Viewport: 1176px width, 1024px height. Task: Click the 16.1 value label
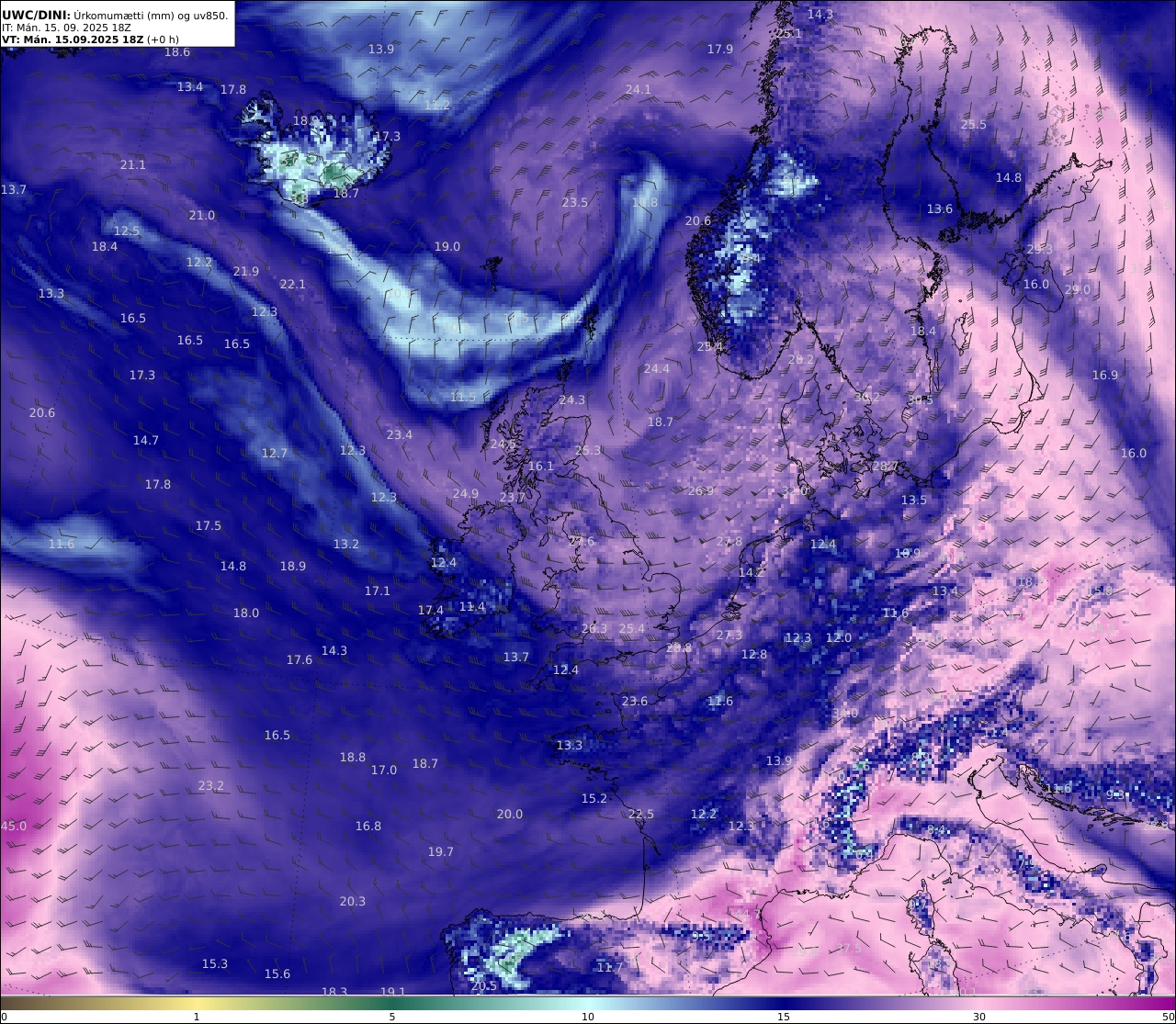tap(541, 467)
